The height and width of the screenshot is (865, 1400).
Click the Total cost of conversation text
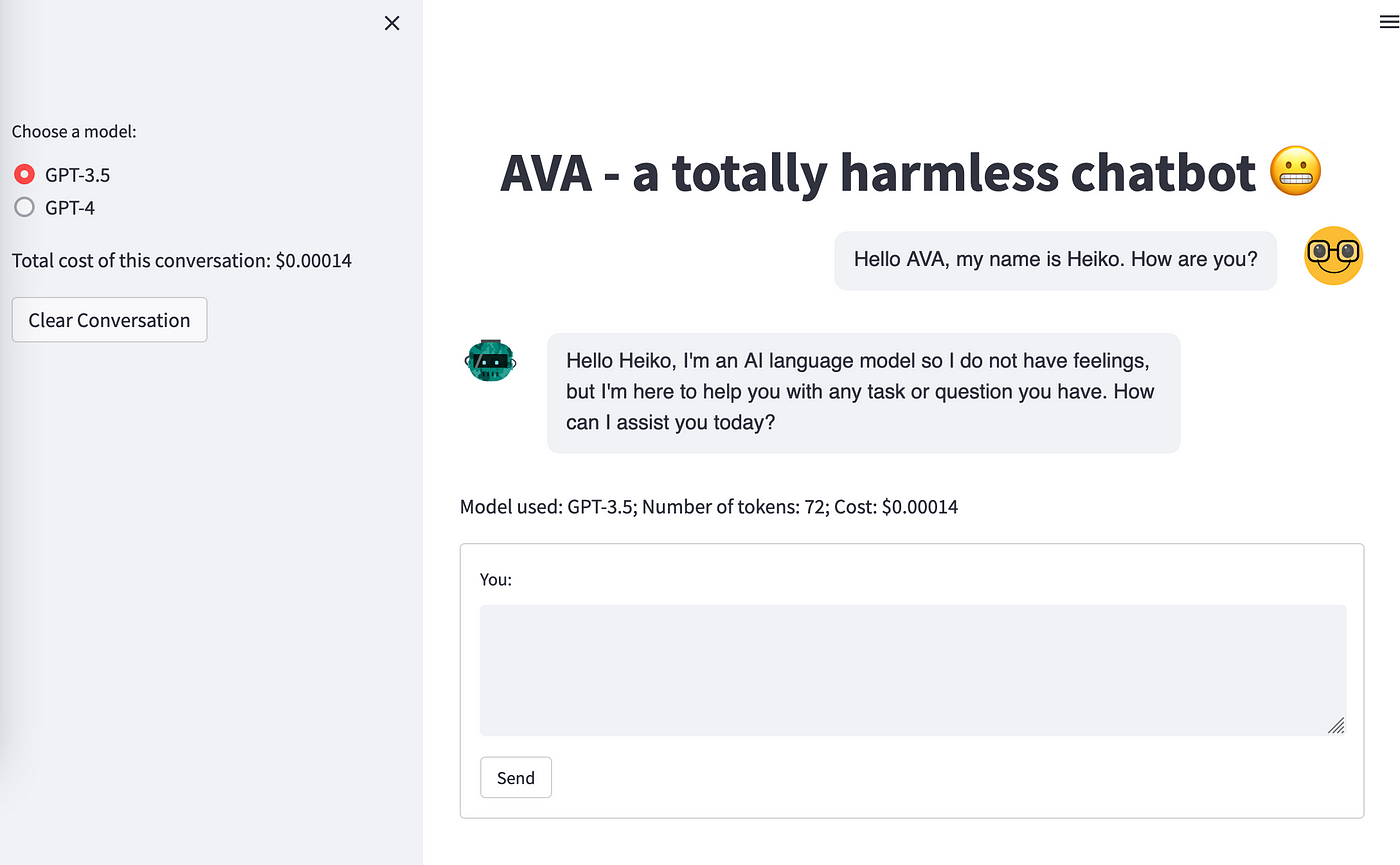pyautogui.click(x=182, y=261)
